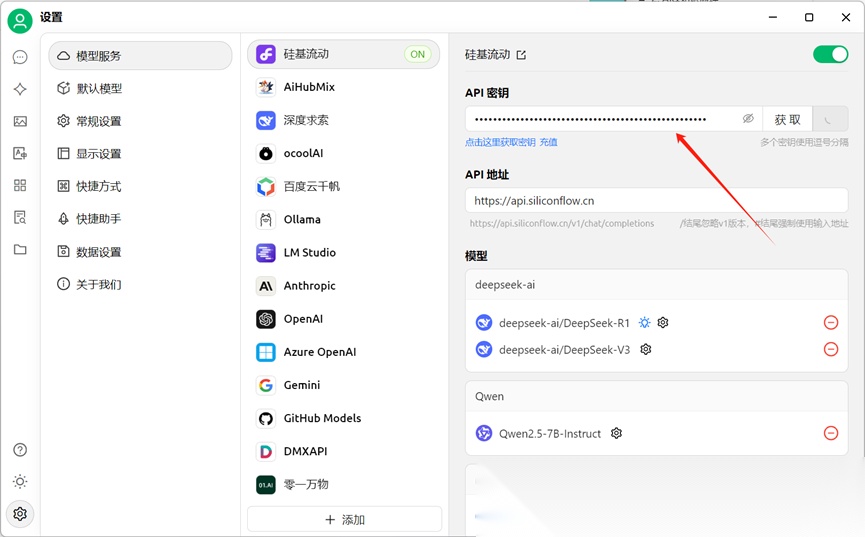This screenshot has height=537, width=865.
Task: Click the check button beside 获取
Action: (x=830, y=119)
